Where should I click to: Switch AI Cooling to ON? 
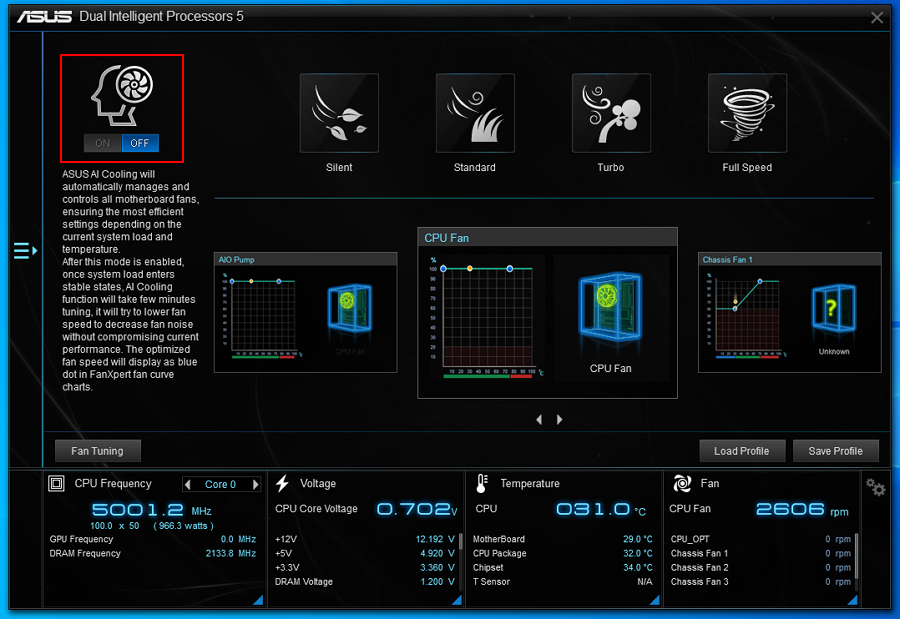[x=103, y=143]
